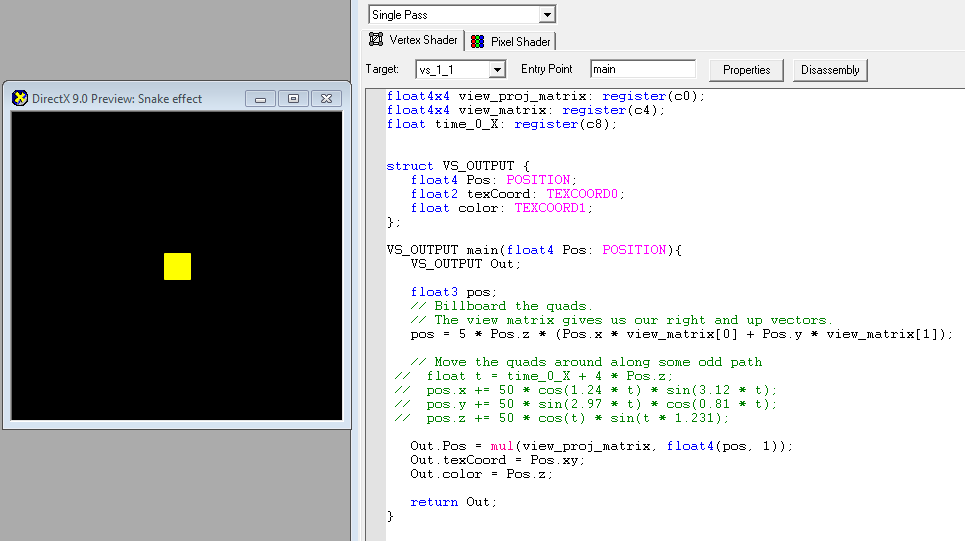Click the Vertex Shader tab icon

click(376, 40)
